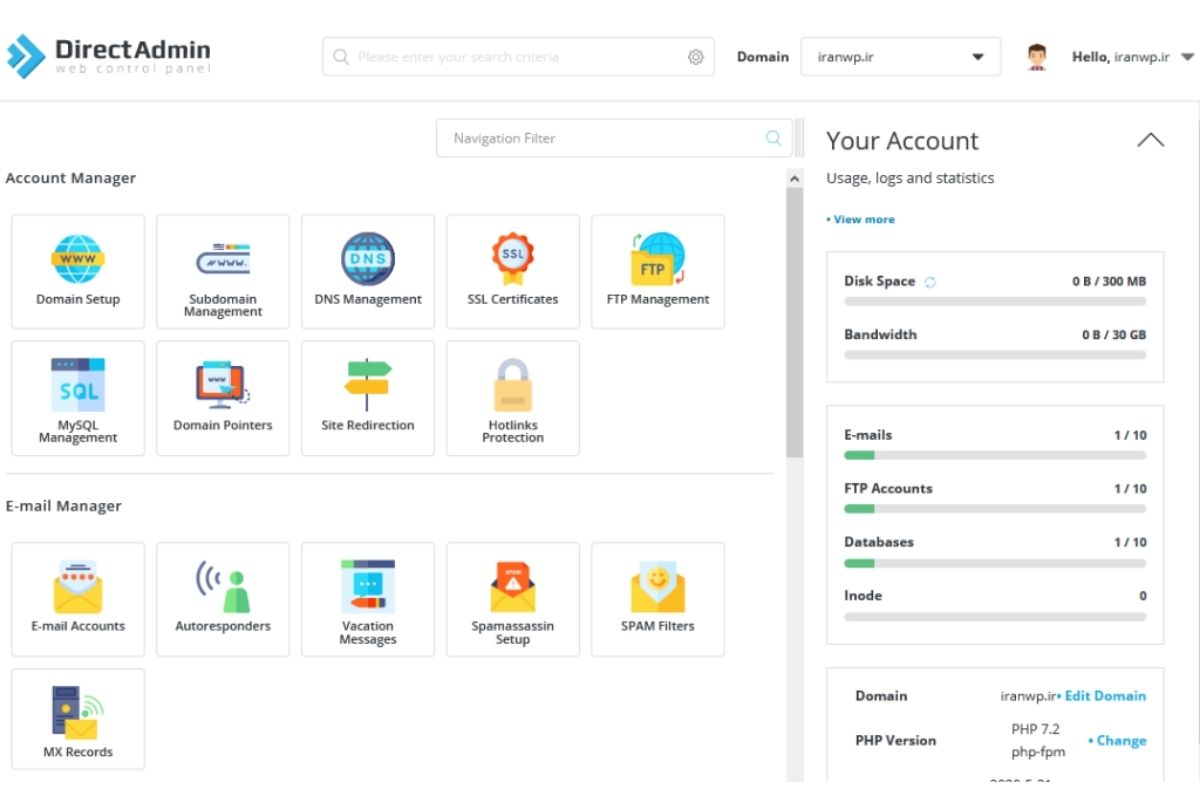This screenshot has width=1200, height=800.
Task: Collapse the Your Account panel
Action: (x=1150, y=141)
